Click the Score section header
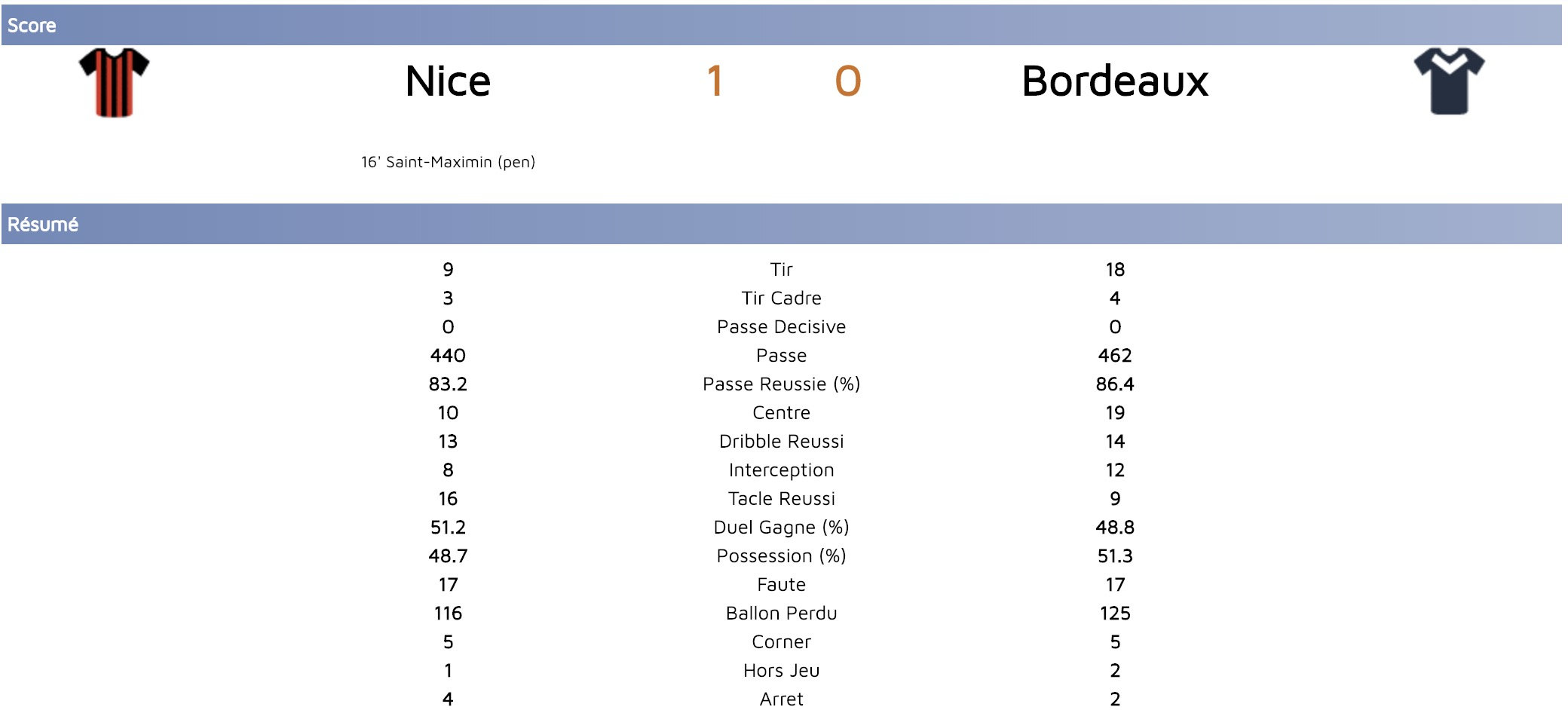This screenshot has height=710, width=1568. click(32, 26)
